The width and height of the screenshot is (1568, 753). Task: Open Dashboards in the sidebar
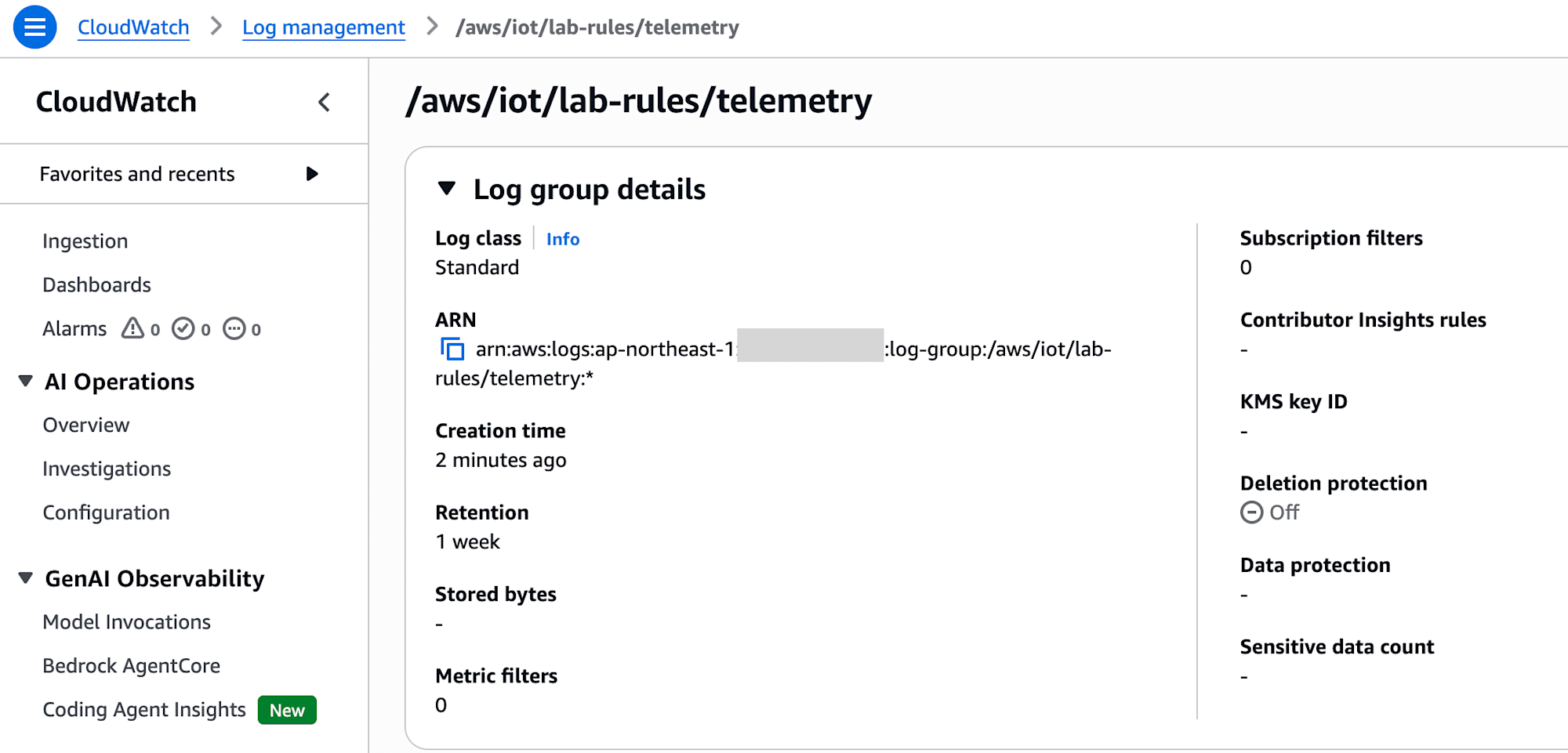96,285
